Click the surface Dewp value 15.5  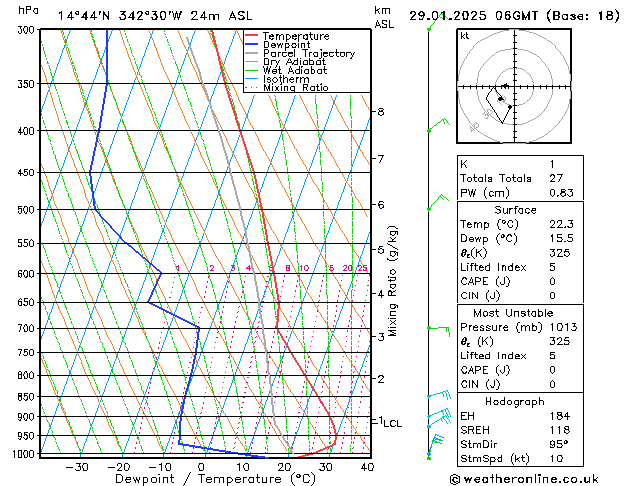tap(561, 239)
